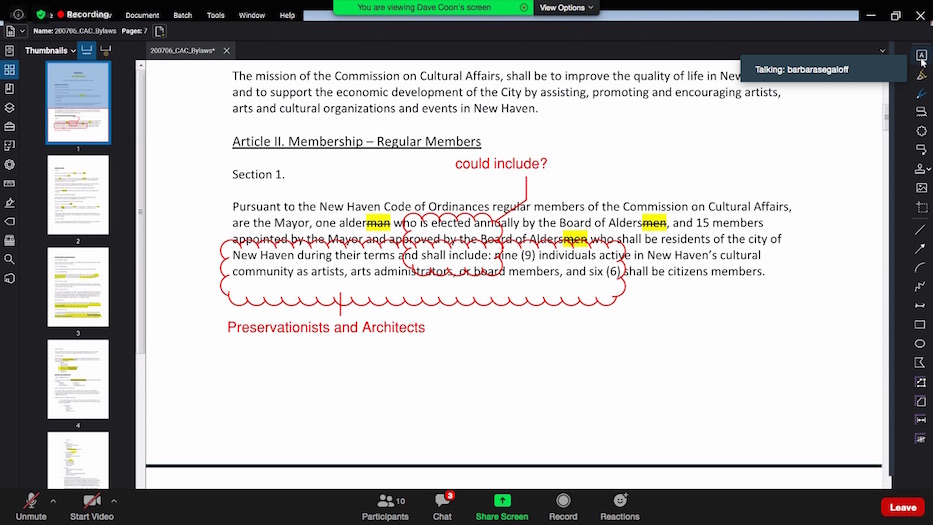
Task: Select page 3 thumbnail
Action: point(78,287)
